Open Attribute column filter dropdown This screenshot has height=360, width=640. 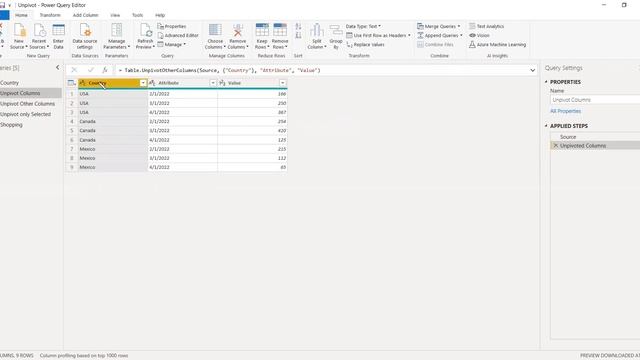(x=213, y=83)
